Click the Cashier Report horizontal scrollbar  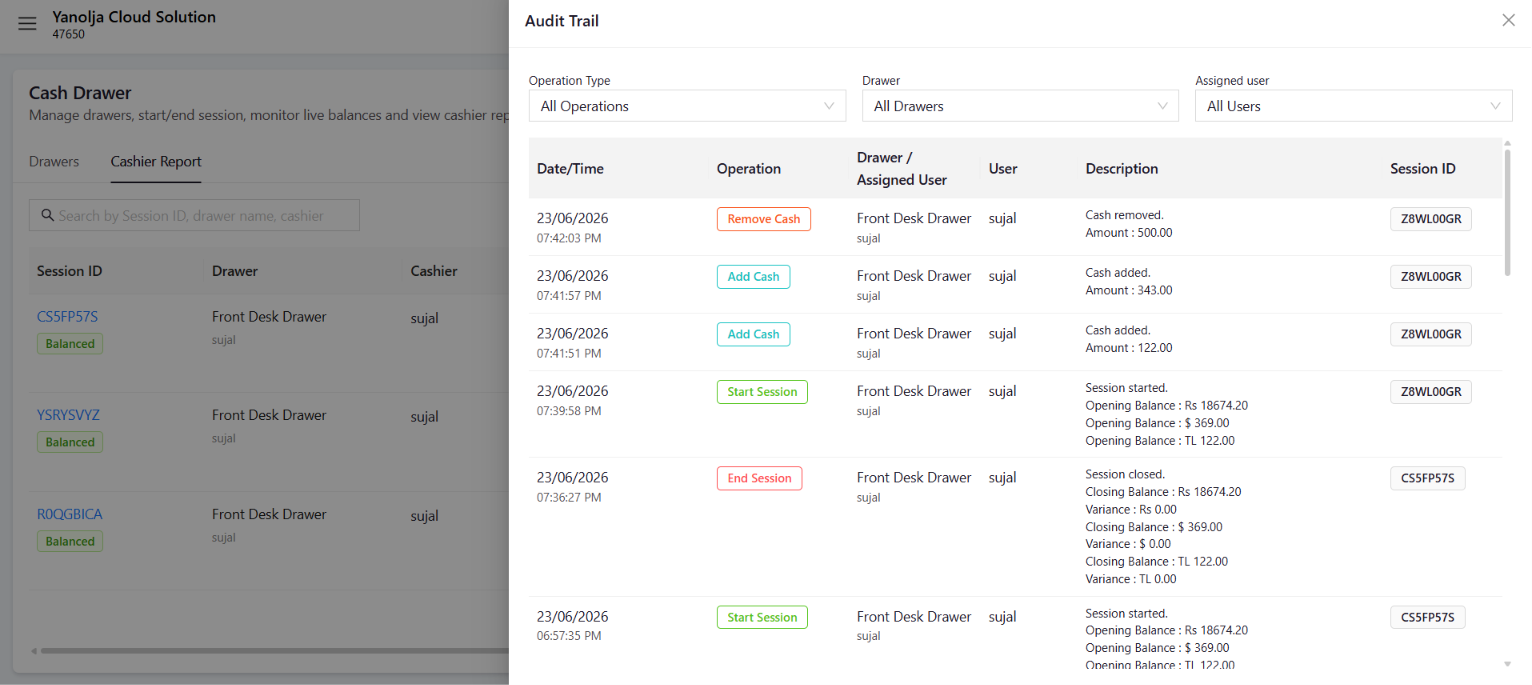click(275, 651)
